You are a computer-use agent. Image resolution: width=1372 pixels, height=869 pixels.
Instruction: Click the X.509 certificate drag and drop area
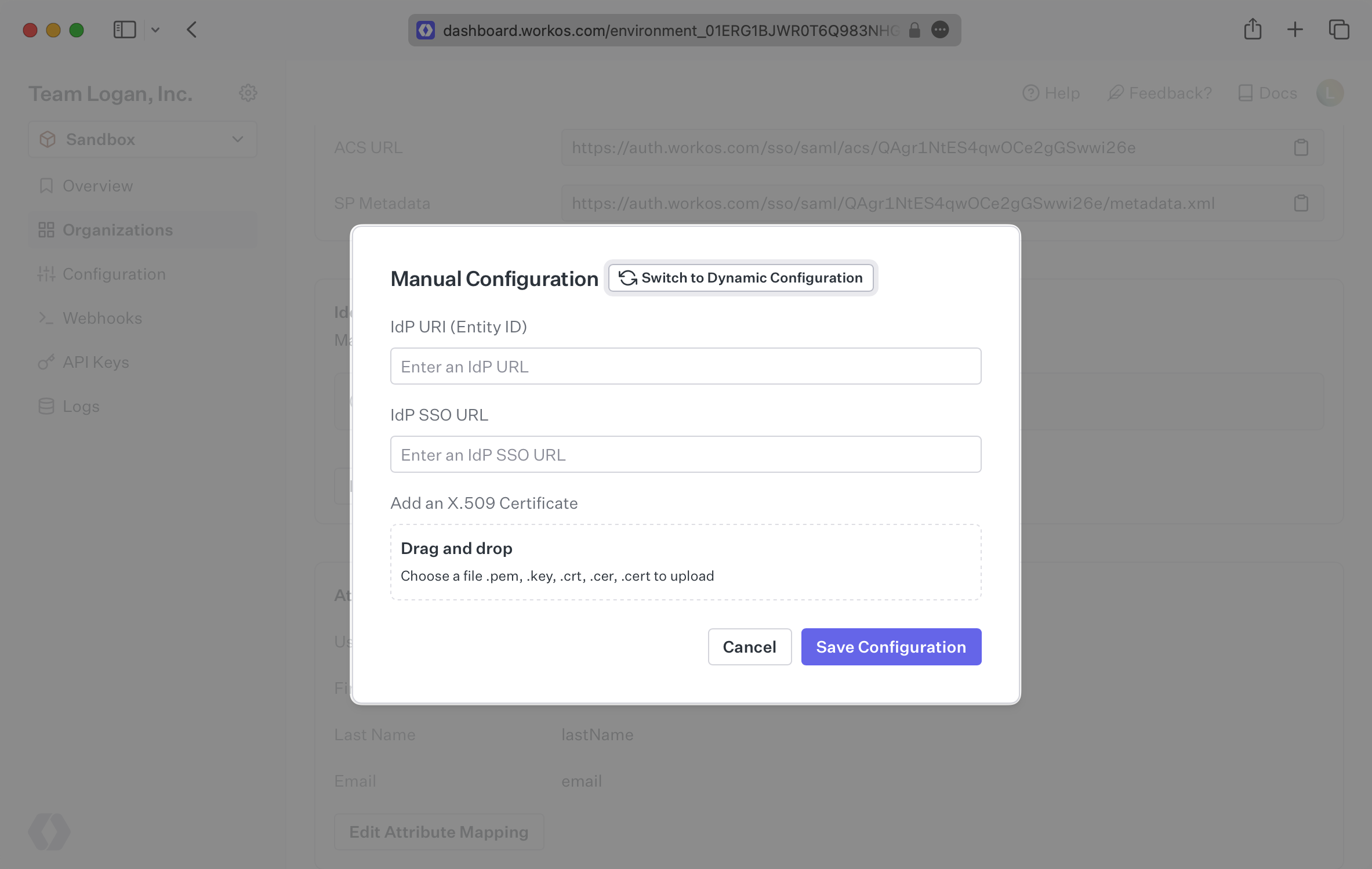click(685, 562)
